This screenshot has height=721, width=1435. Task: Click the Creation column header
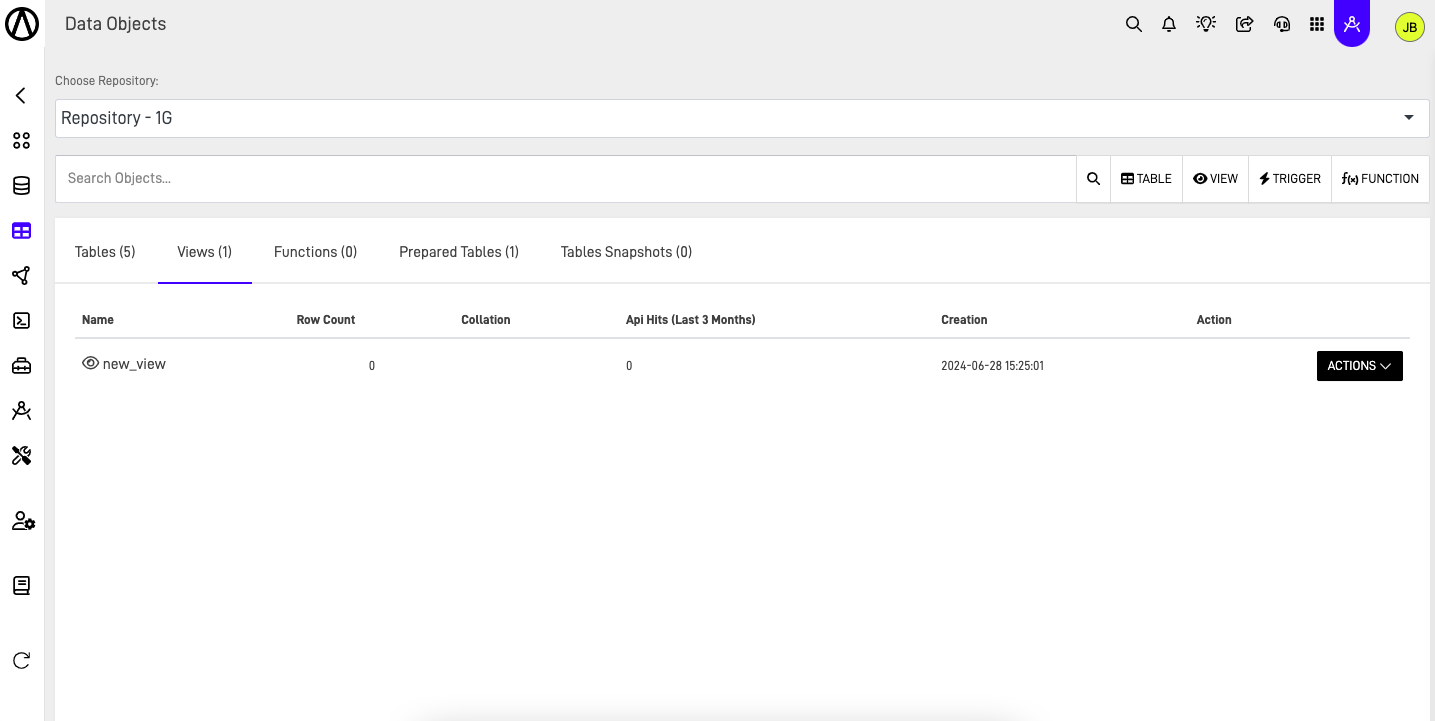pyautogui.click(x=964, y=320)
